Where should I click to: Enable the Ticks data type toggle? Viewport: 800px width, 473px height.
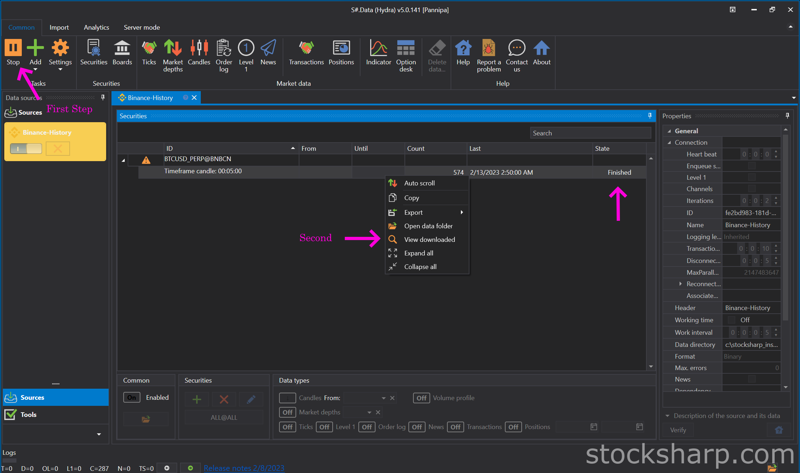pyautogui.click(x=287, y=427)
